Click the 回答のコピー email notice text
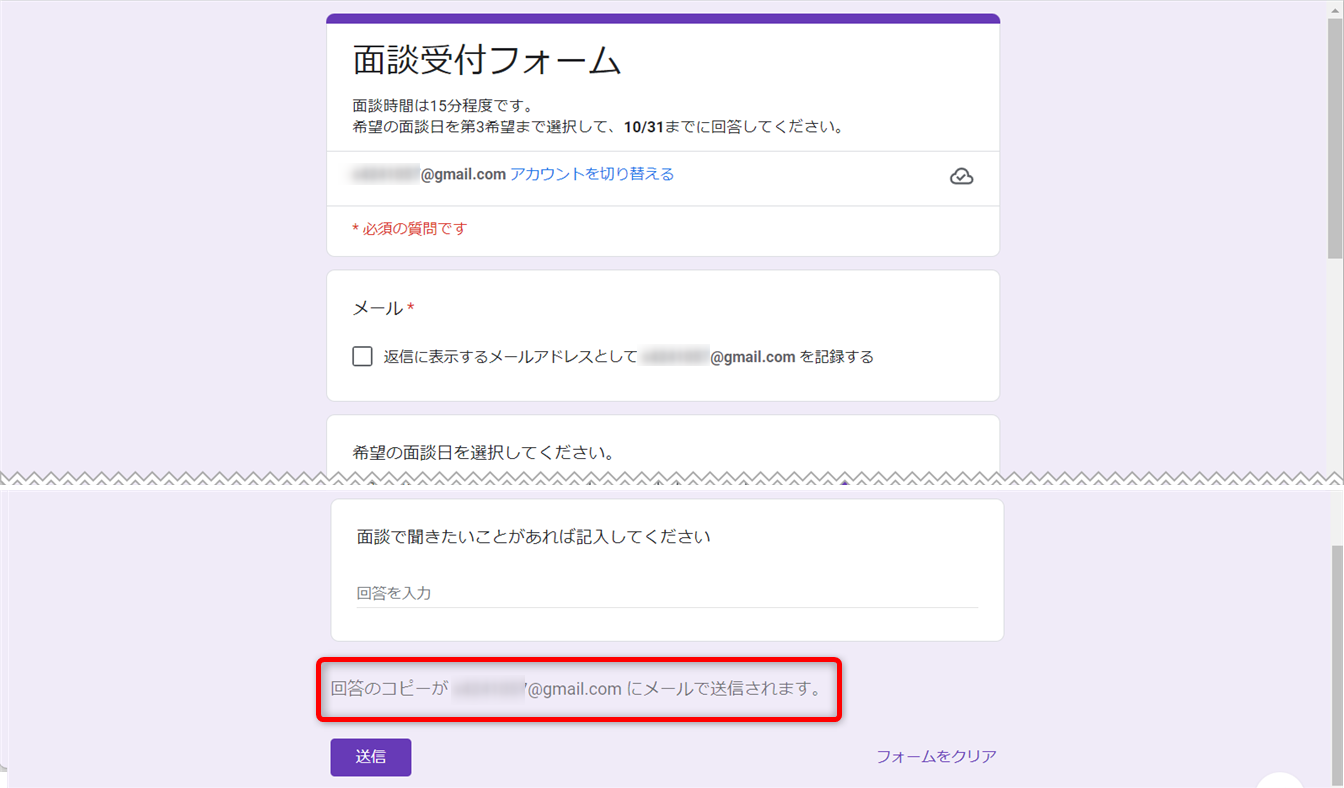The width and height of the screenshot is (1344, 788). tap(576, 689)
